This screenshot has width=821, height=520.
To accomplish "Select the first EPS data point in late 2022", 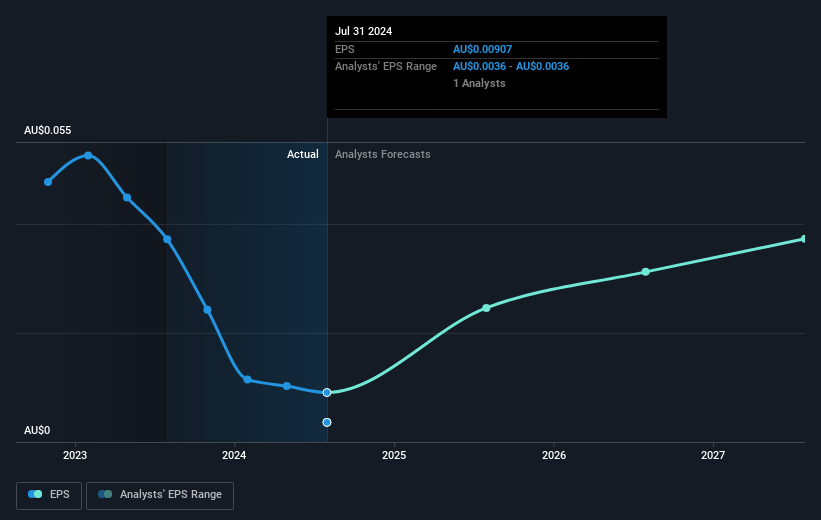I will click(48, 182).
